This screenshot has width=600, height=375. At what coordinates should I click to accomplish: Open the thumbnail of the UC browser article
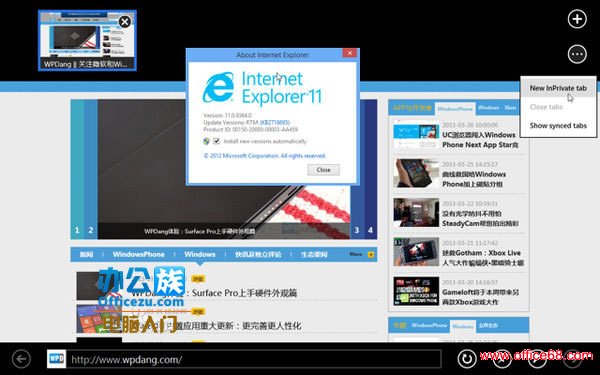coord(416,134)
